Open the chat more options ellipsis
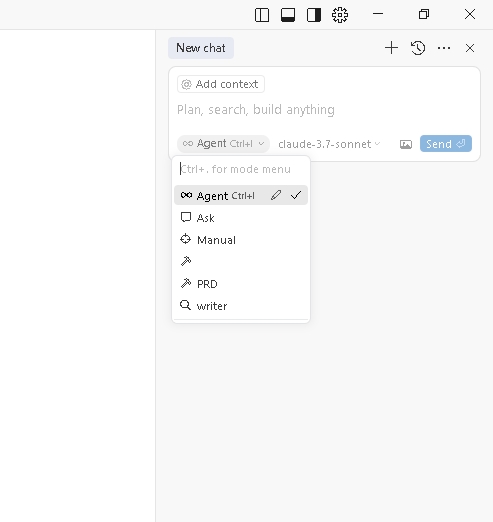The height and width of the screenshot is (522, 493). click(444, 48)
